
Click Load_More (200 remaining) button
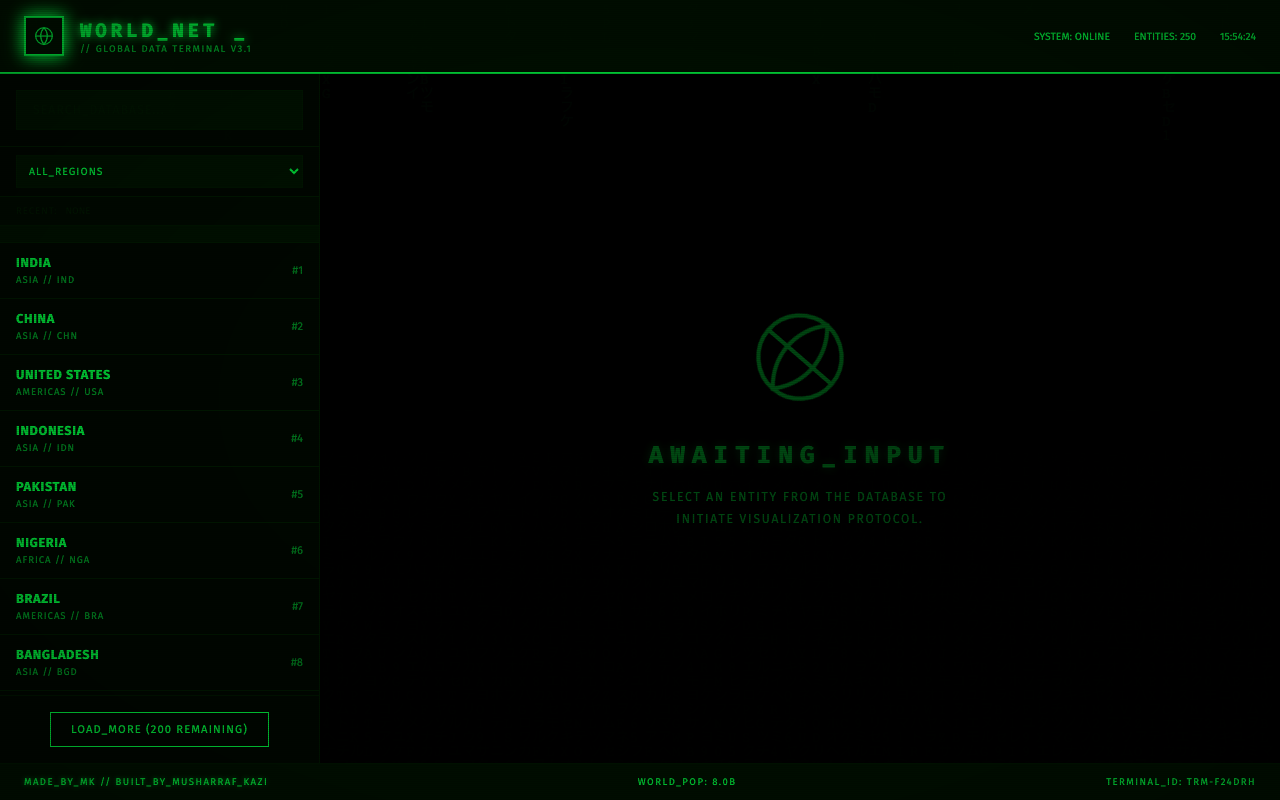coord(160,729)
